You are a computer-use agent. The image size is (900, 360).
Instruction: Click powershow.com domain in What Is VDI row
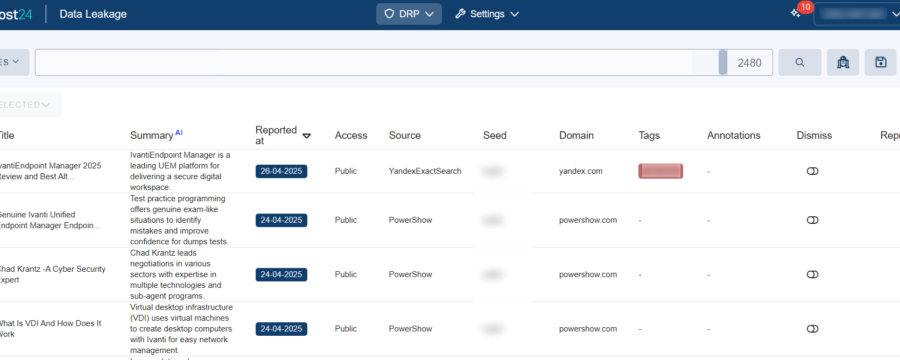point(588,329)
